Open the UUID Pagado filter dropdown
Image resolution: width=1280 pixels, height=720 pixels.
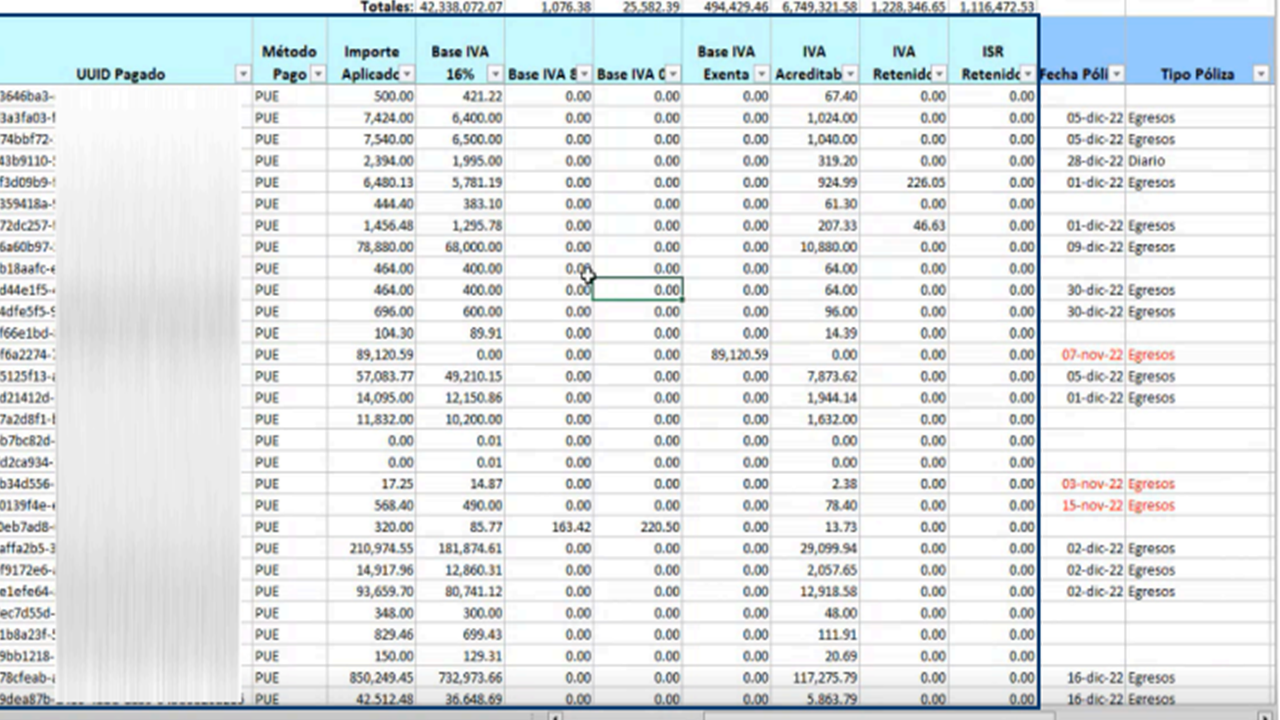(x=242, y=74)
